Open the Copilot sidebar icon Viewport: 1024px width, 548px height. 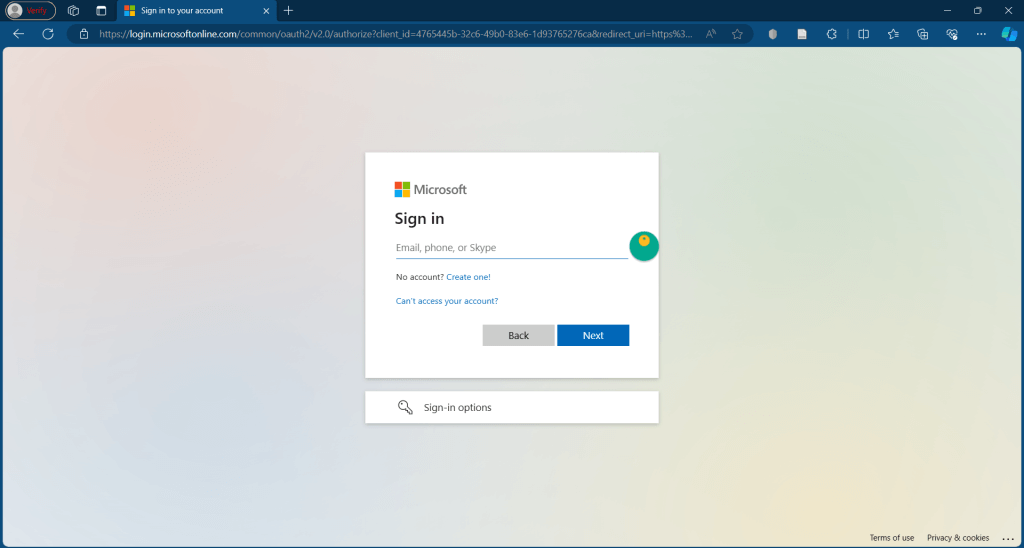1009,33
